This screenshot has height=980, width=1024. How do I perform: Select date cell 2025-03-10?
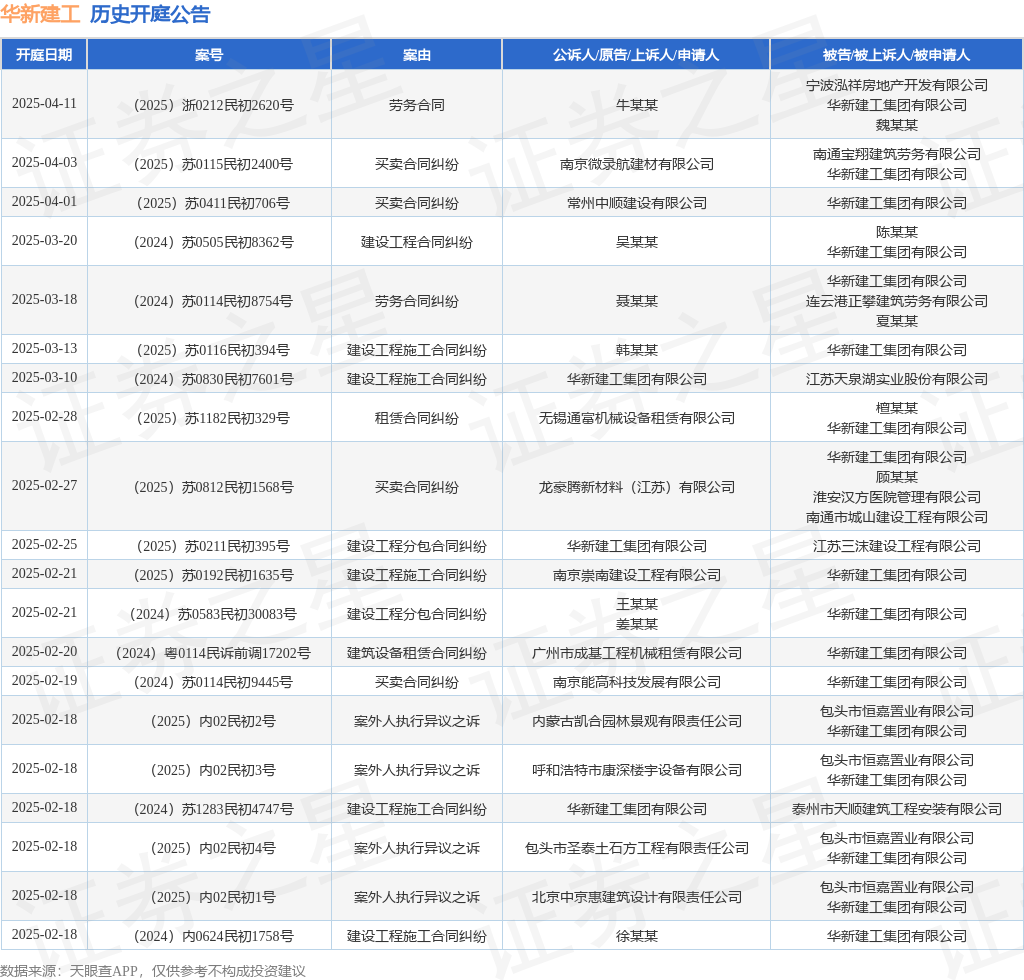coord(44,378)
